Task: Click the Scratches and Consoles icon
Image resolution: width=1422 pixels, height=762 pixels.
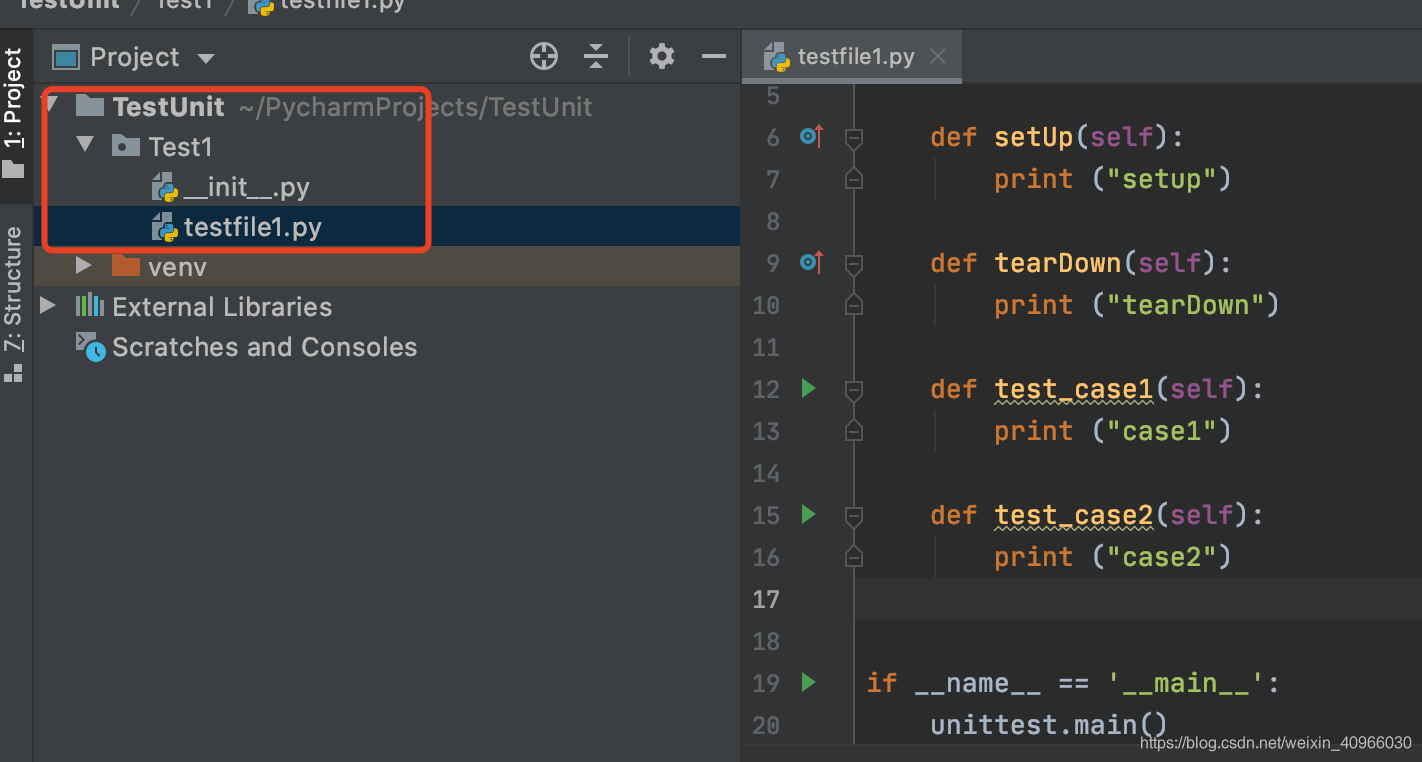Action: pyautogui.click(x=91, y=347)
